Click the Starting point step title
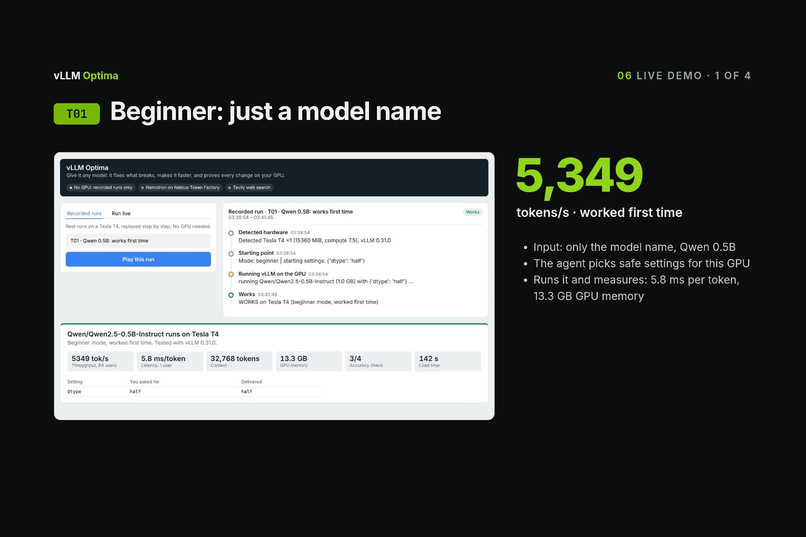 coord(256,253)
